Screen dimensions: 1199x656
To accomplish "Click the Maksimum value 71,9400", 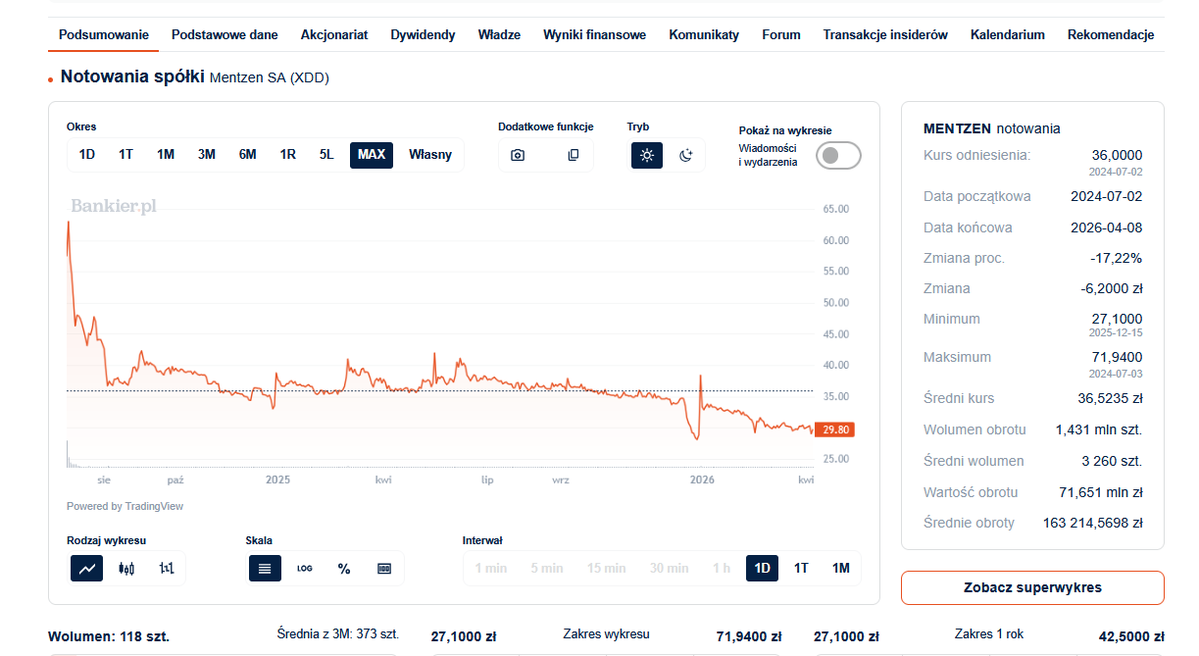I will [x=1117, y=357].
